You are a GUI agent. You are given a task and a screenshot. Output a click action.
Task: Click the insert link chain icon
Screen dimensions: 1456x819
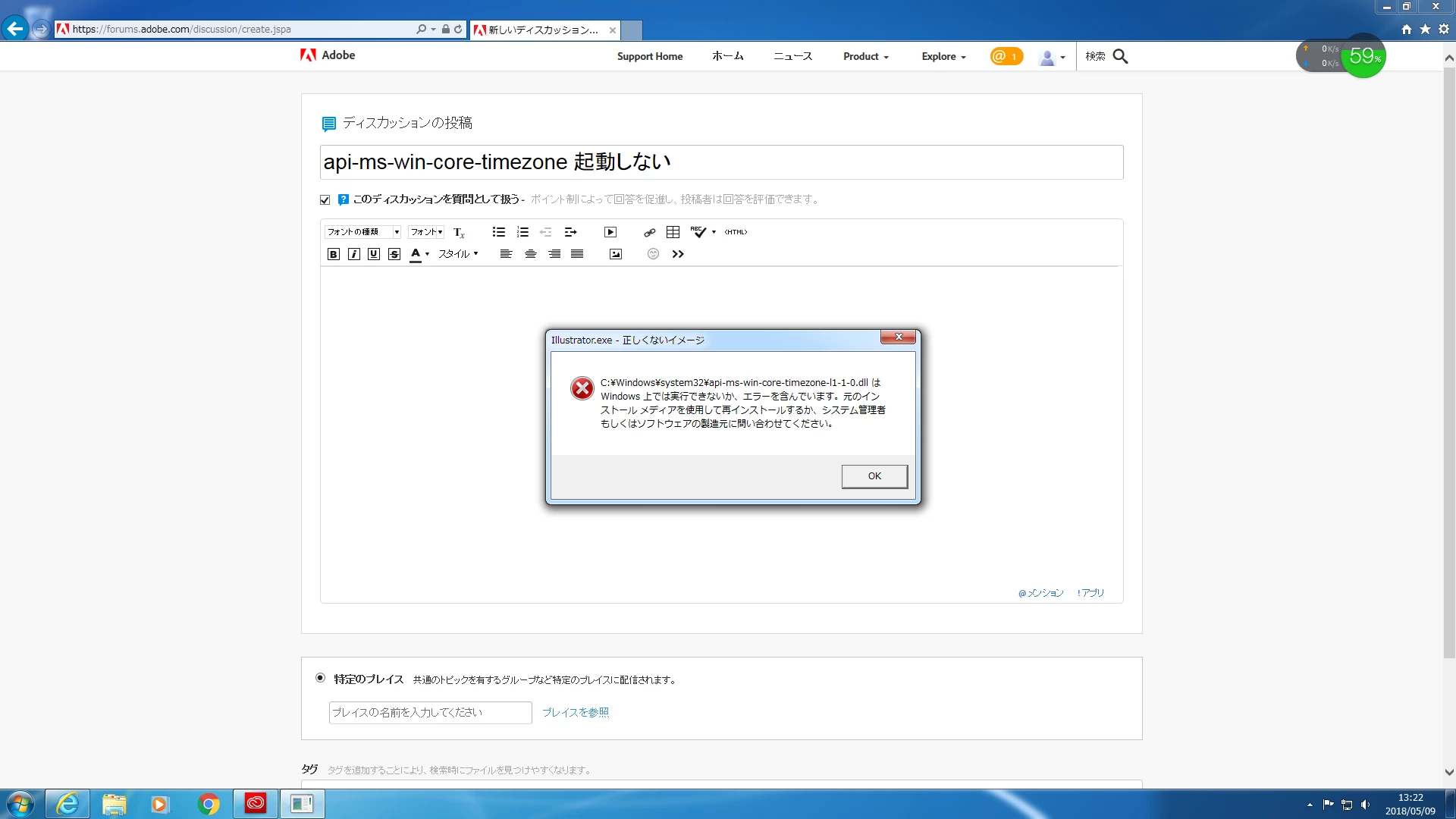point(649,232)
